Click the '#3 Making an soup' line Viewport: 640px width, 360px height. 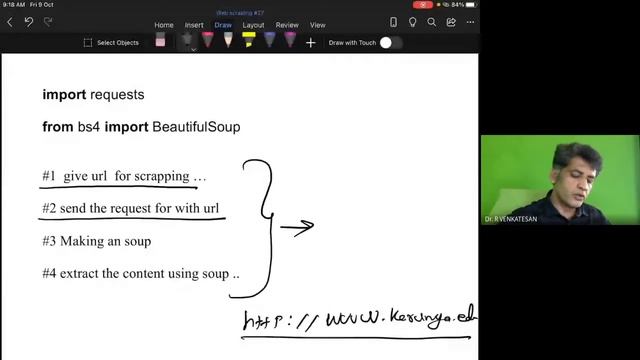coord(97,241)
